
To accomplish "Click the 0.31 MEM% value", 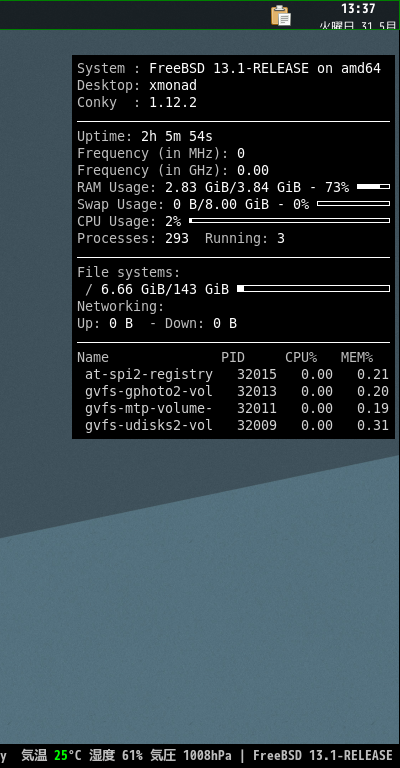I will tap(373, 426).
